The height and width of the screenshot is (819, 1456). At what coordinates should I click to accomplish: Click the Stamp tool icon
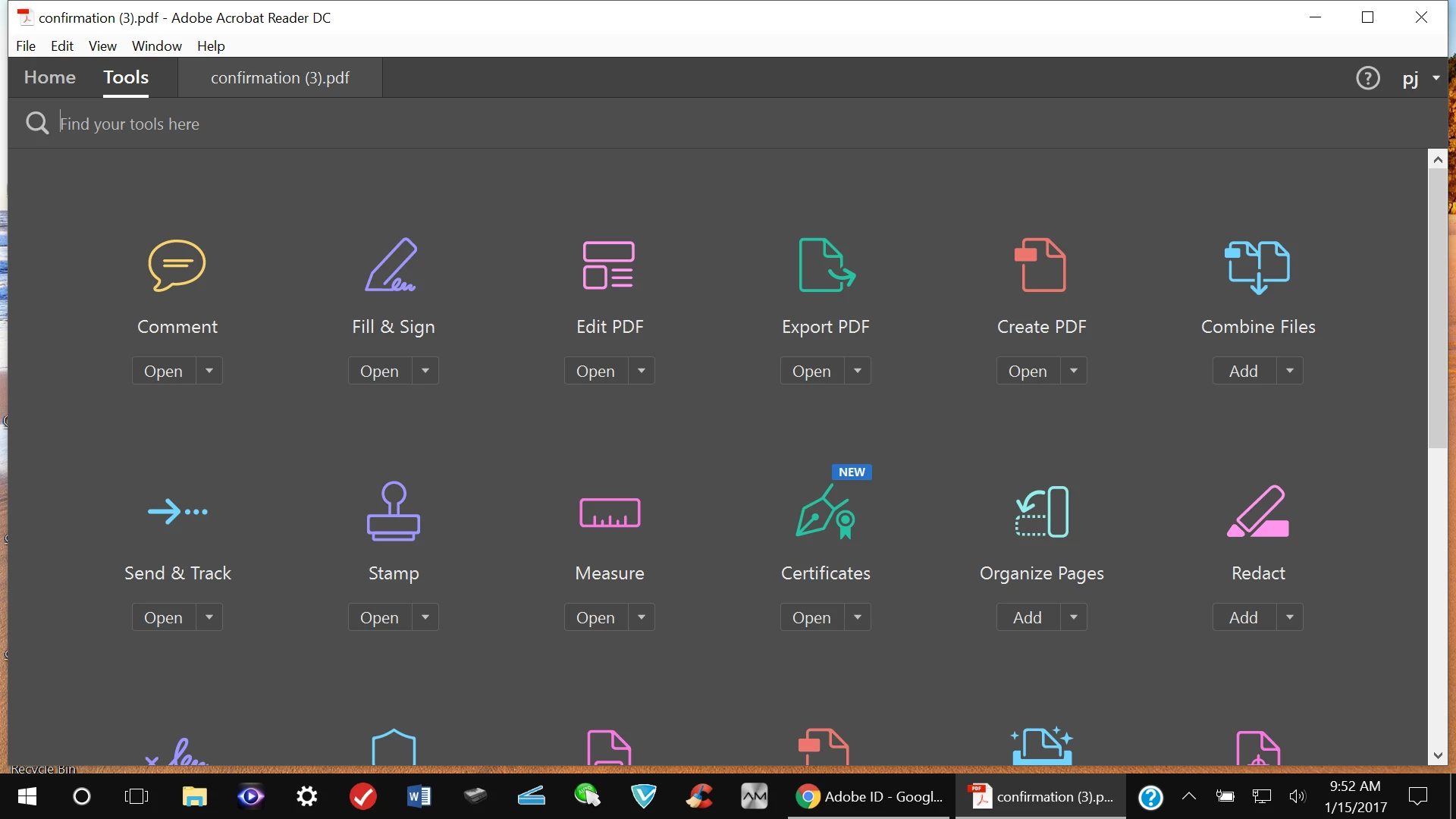393,511
